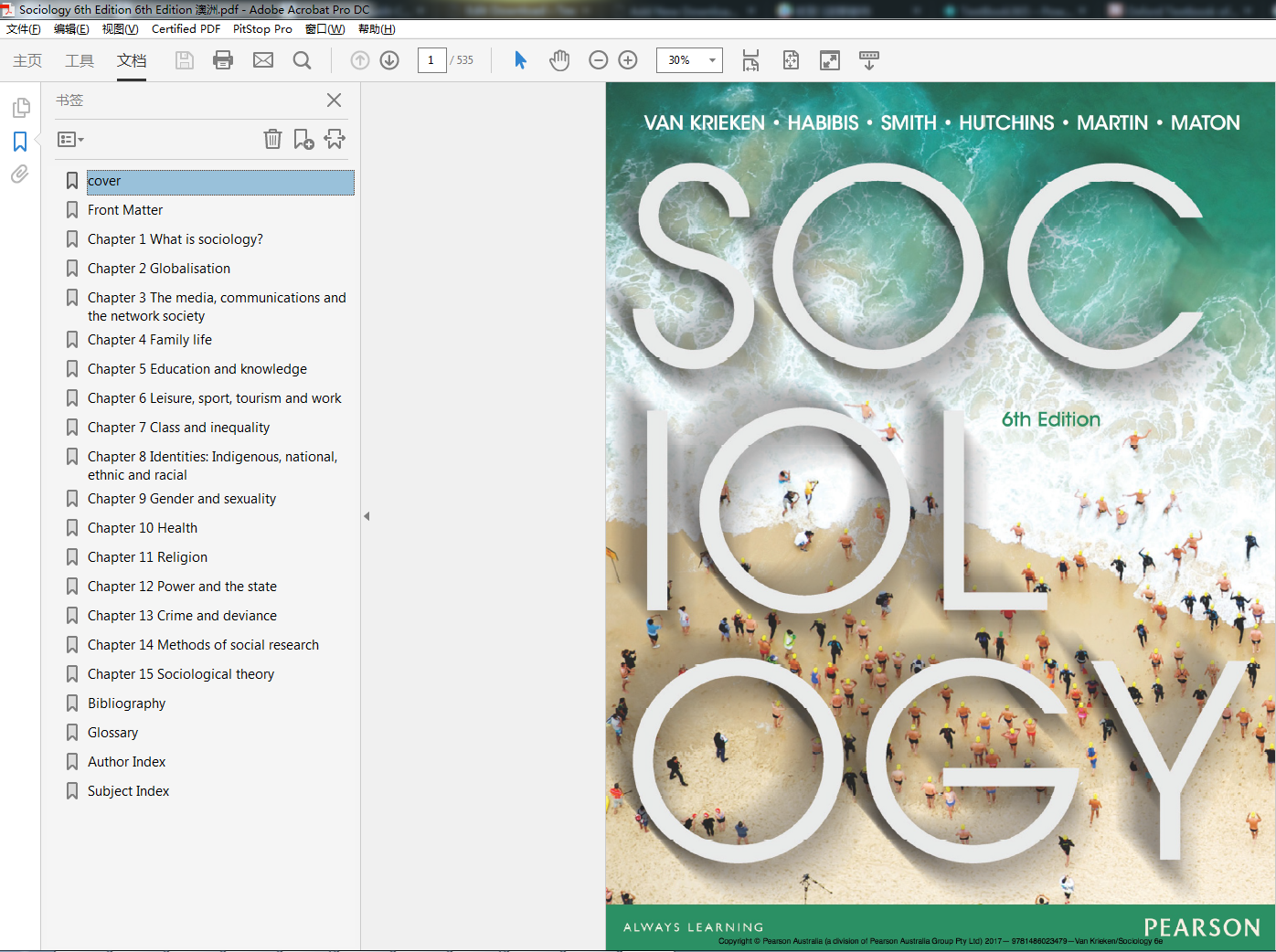The width and height of the screenshot is (1276, 952).
Task: Add a new bookmark icon
Action: point(303,139)
